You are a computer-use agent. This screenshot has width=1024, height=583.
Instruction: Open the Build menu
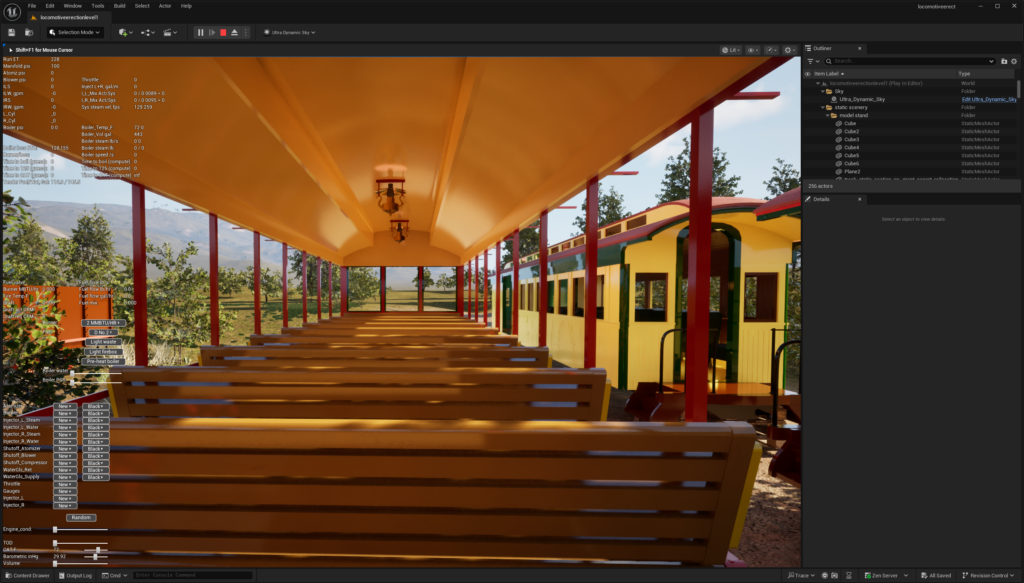tap(119, 6)
